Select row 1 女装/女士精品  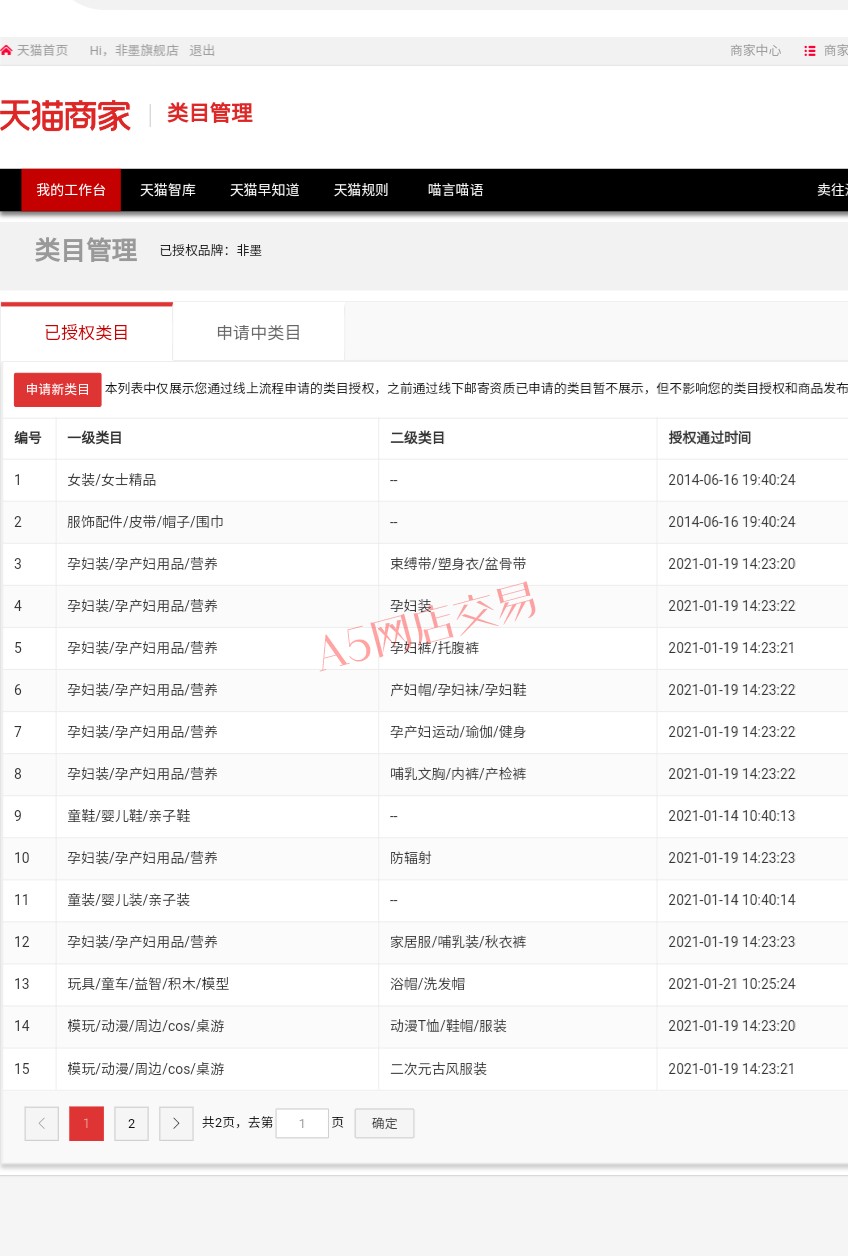[425, 480]
